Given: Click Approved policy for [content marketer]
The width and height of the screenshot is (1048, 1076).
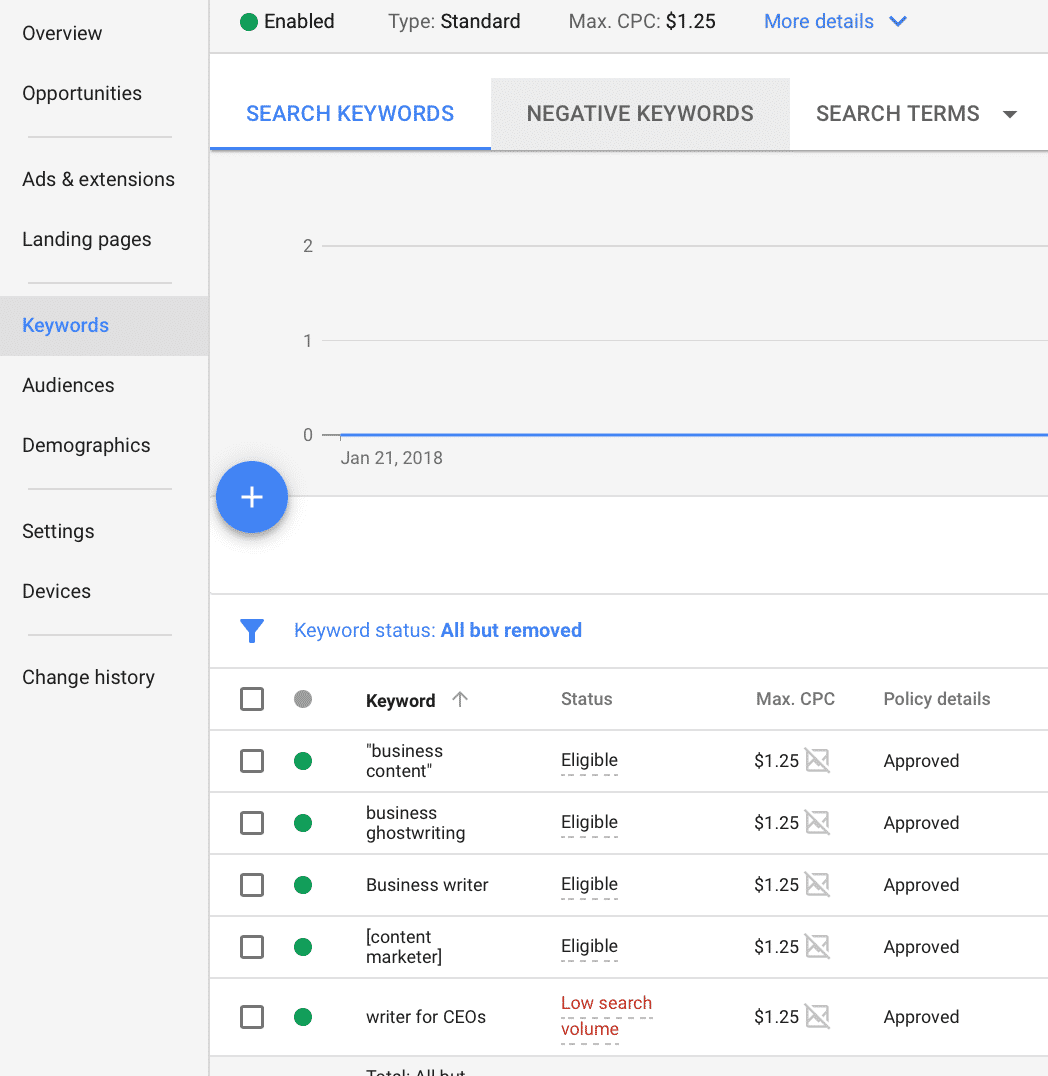Looking at the screenshot, I should pyautogui.click(x=921, y=947).
